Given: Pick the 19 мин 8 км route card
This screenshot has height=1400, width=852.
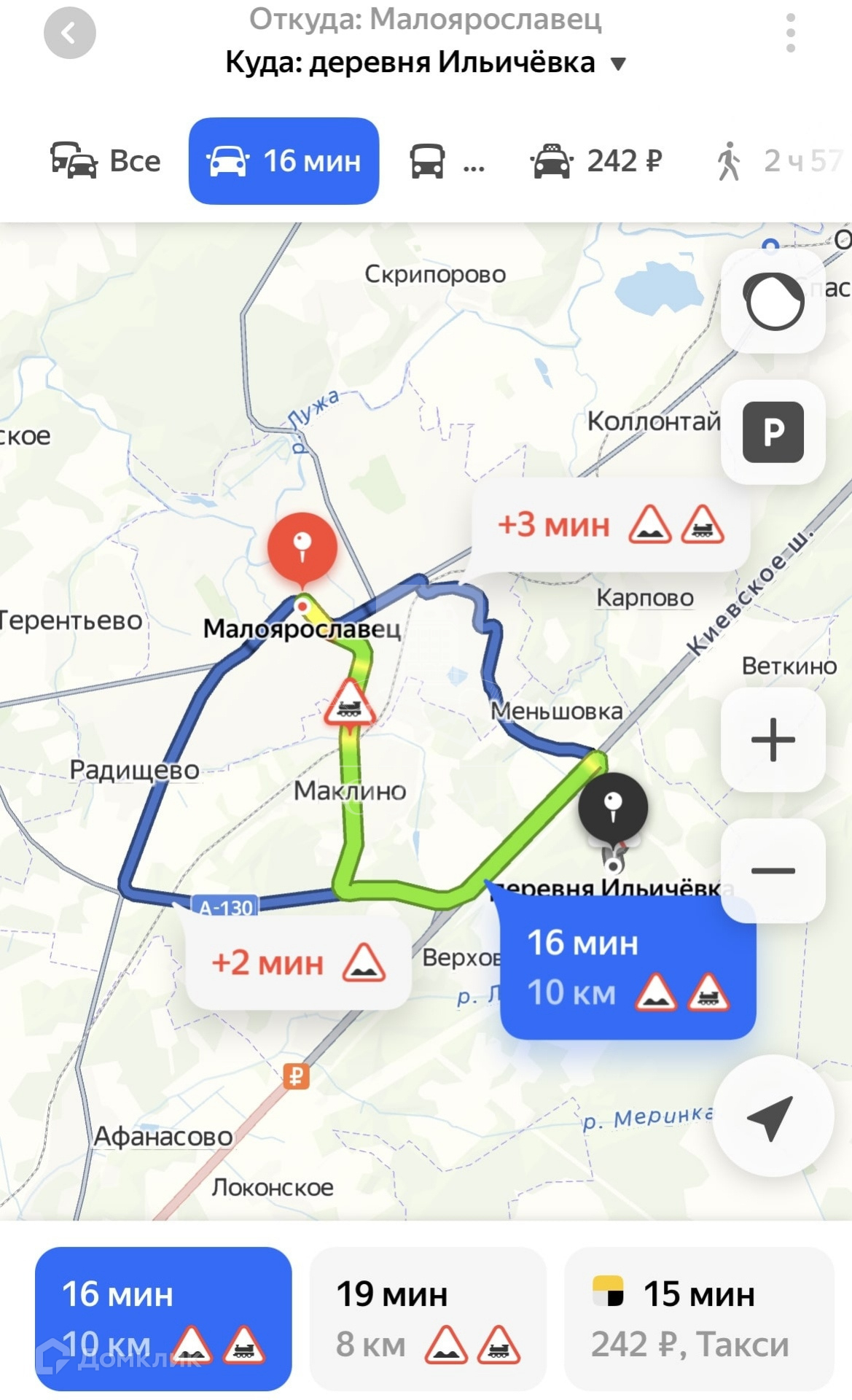Looking at the screenshot, I should (428, 1319).
